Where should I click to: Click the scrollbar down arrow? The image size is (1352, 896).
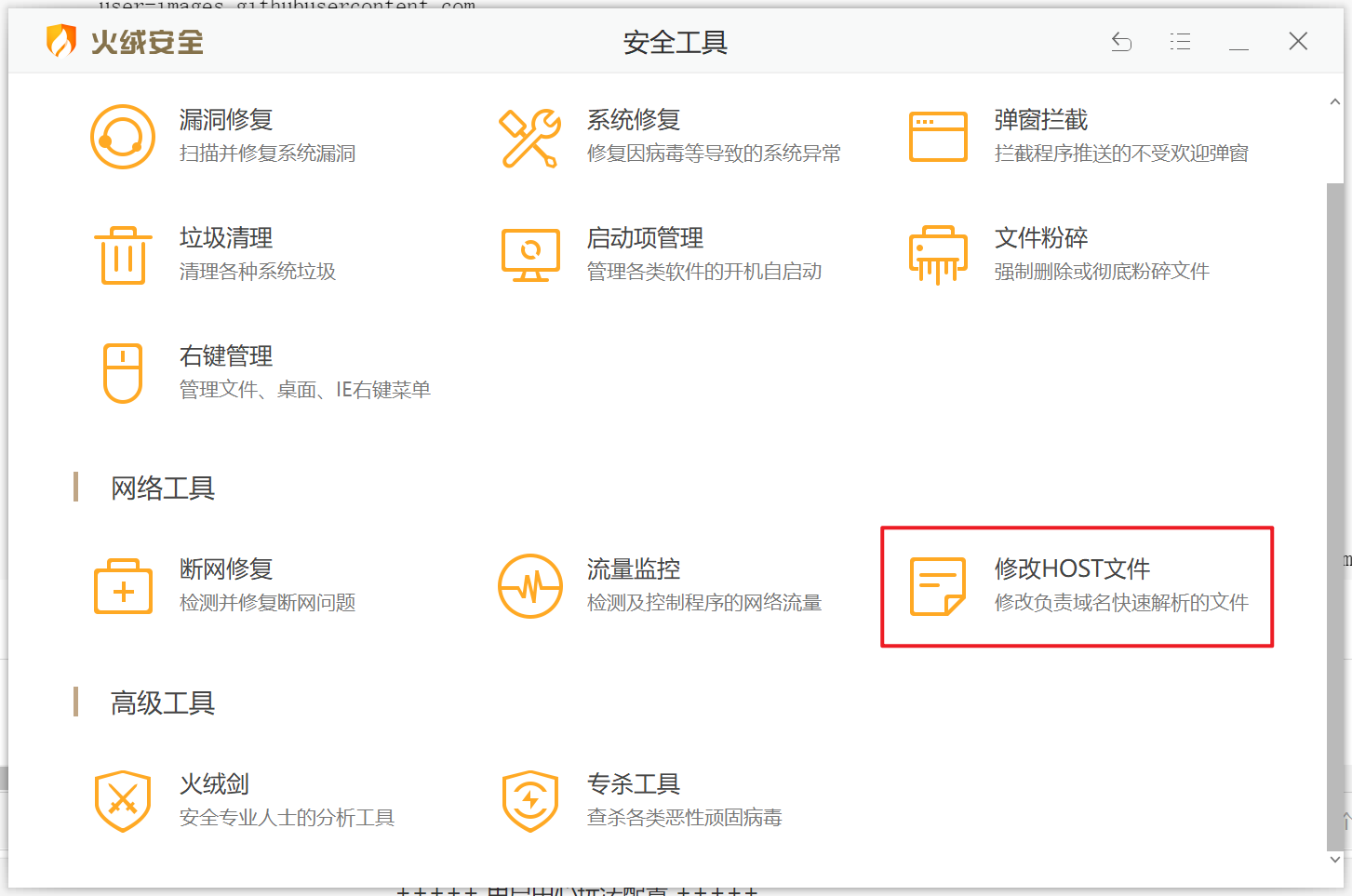coord(1335,860)
